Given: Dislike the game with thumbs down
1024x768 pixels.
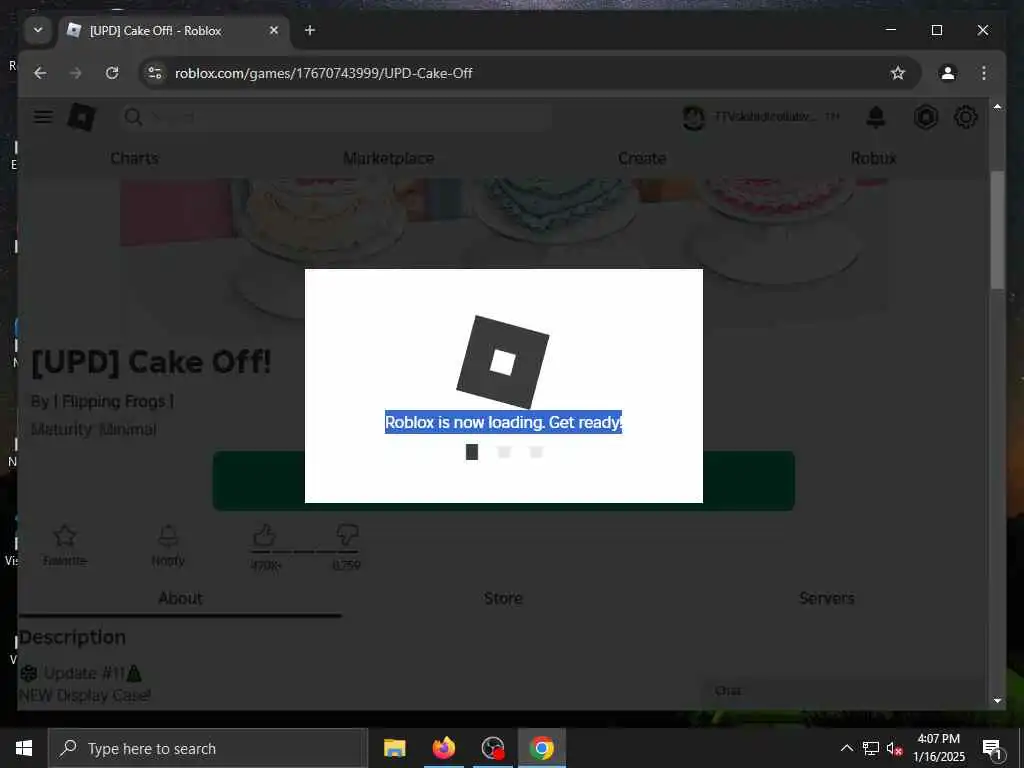Looking at the screenshot, I should point(347,537).
